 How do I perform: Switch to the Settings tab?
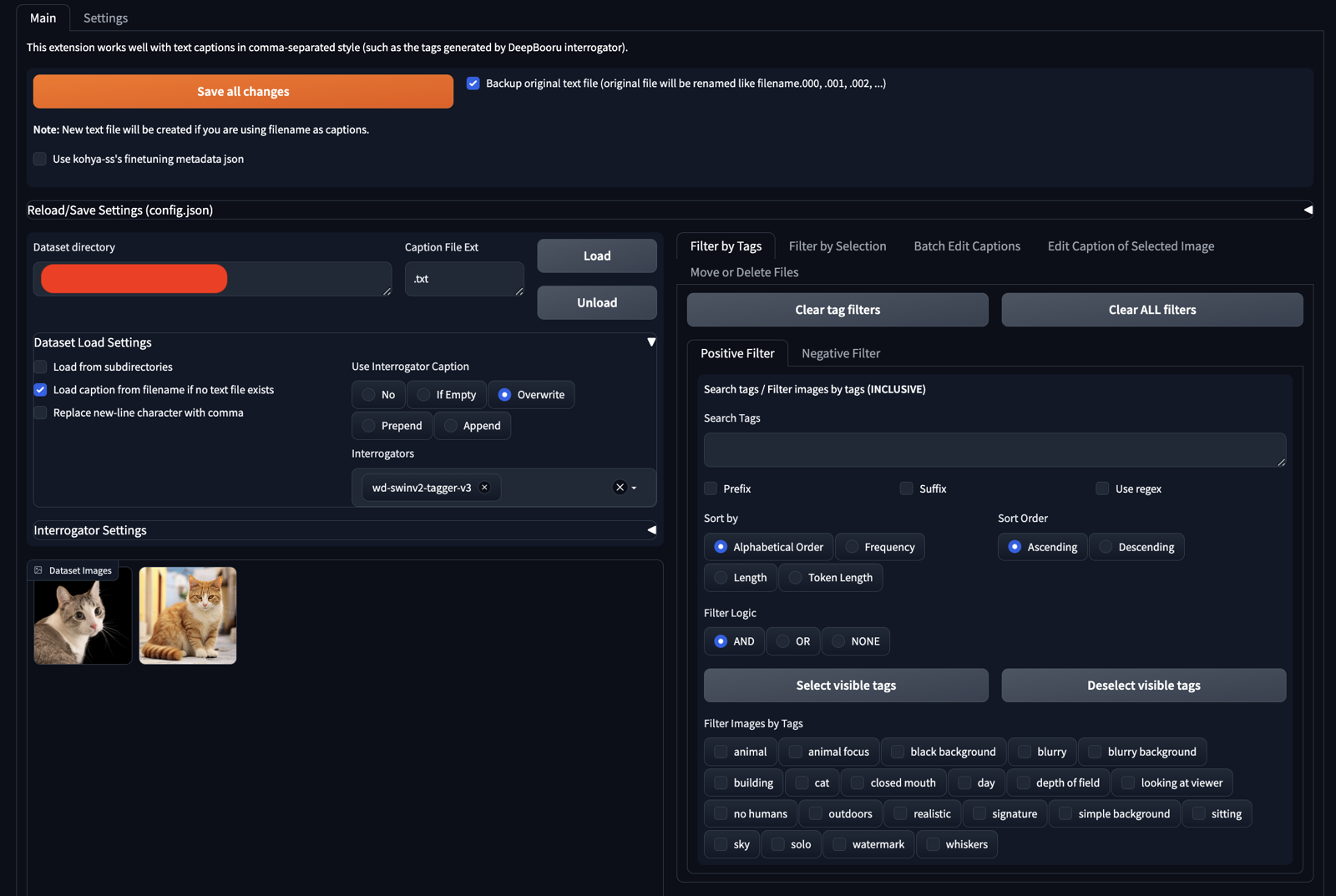(105, 18)
